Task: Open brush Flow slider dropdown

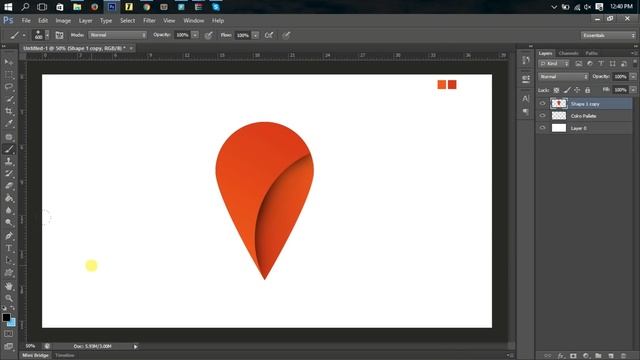Action: (x=256, y=35)
